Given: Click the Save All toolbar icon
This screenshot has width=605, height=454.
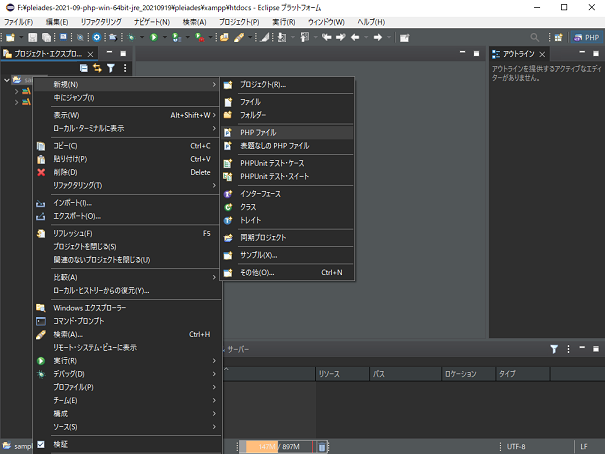Looking at the screenshot, I should pos(46,37).
